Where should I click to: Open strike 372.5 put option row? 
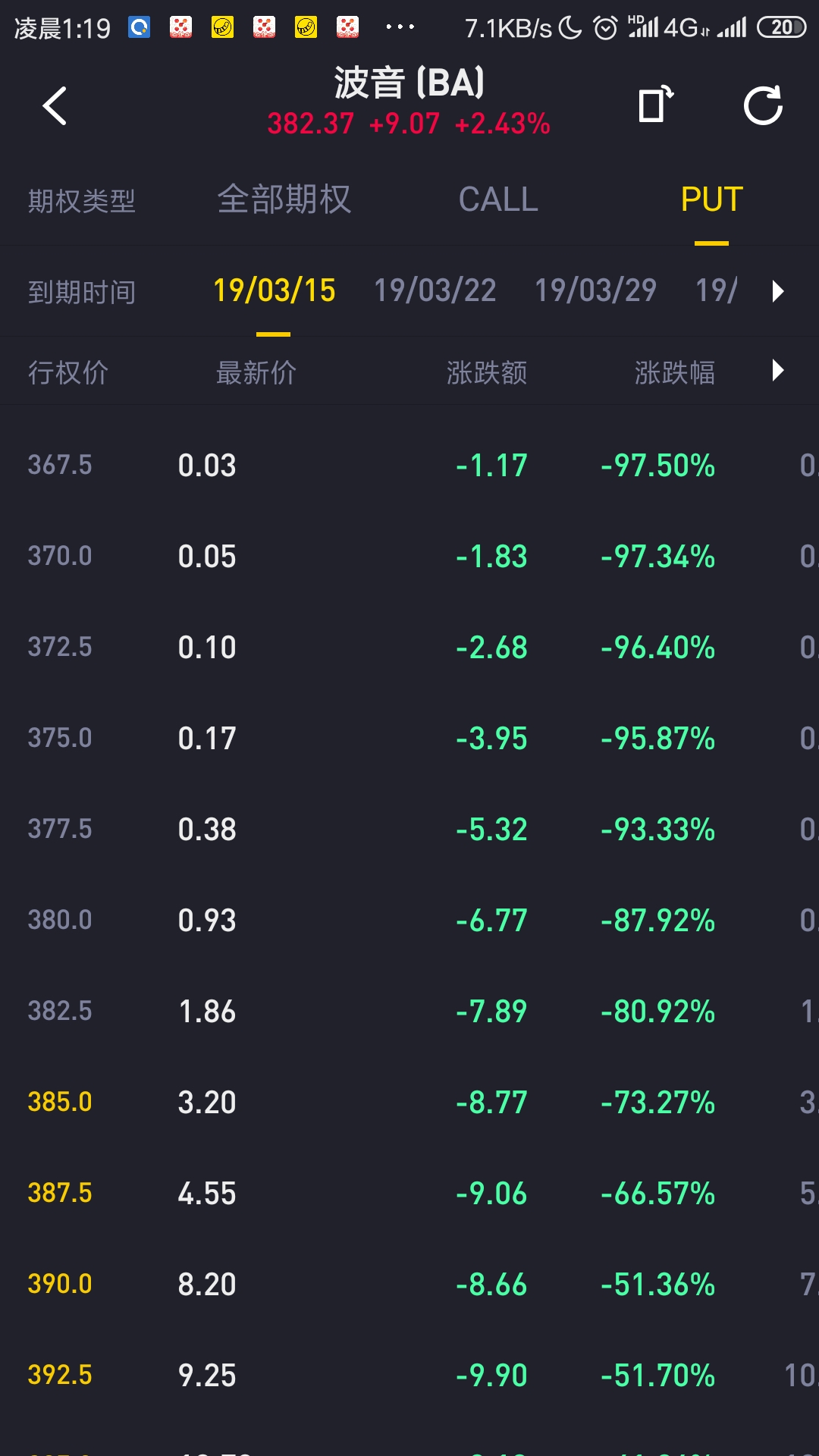click(x=409, y=647)
